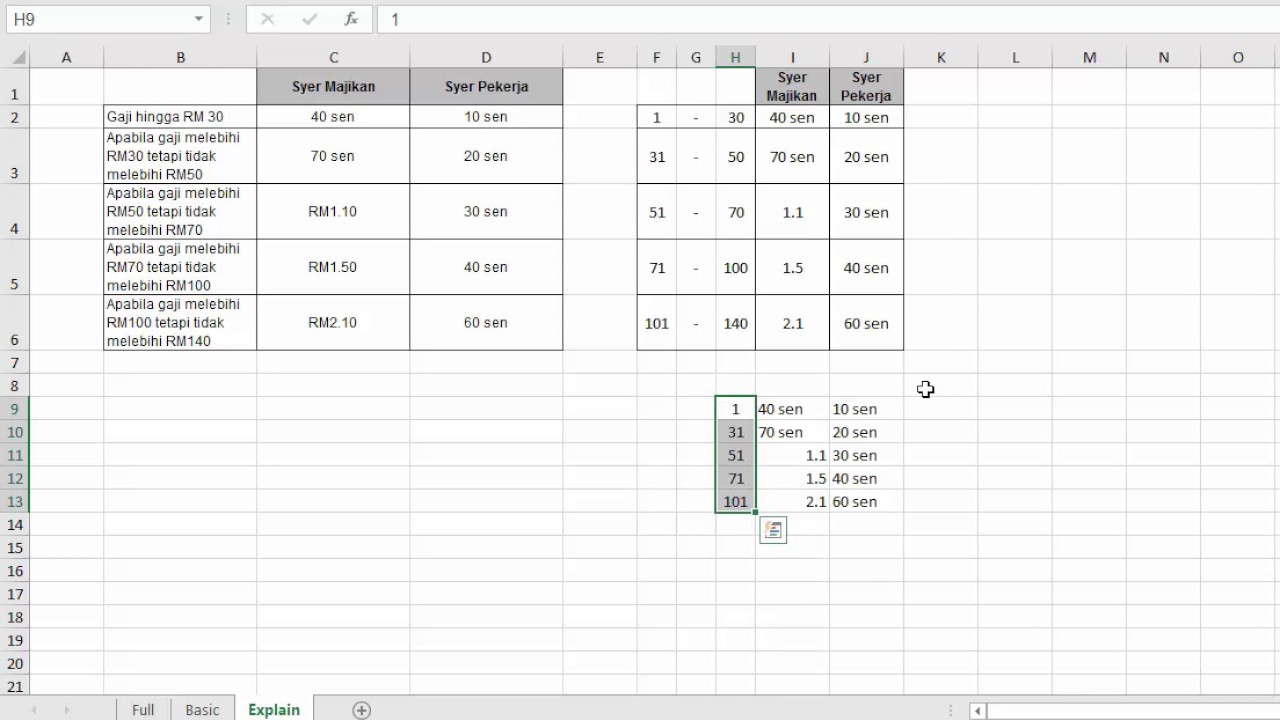Add a new sheet with plus icon
This screenshot has height=720, width=1280.
point(362,710)
